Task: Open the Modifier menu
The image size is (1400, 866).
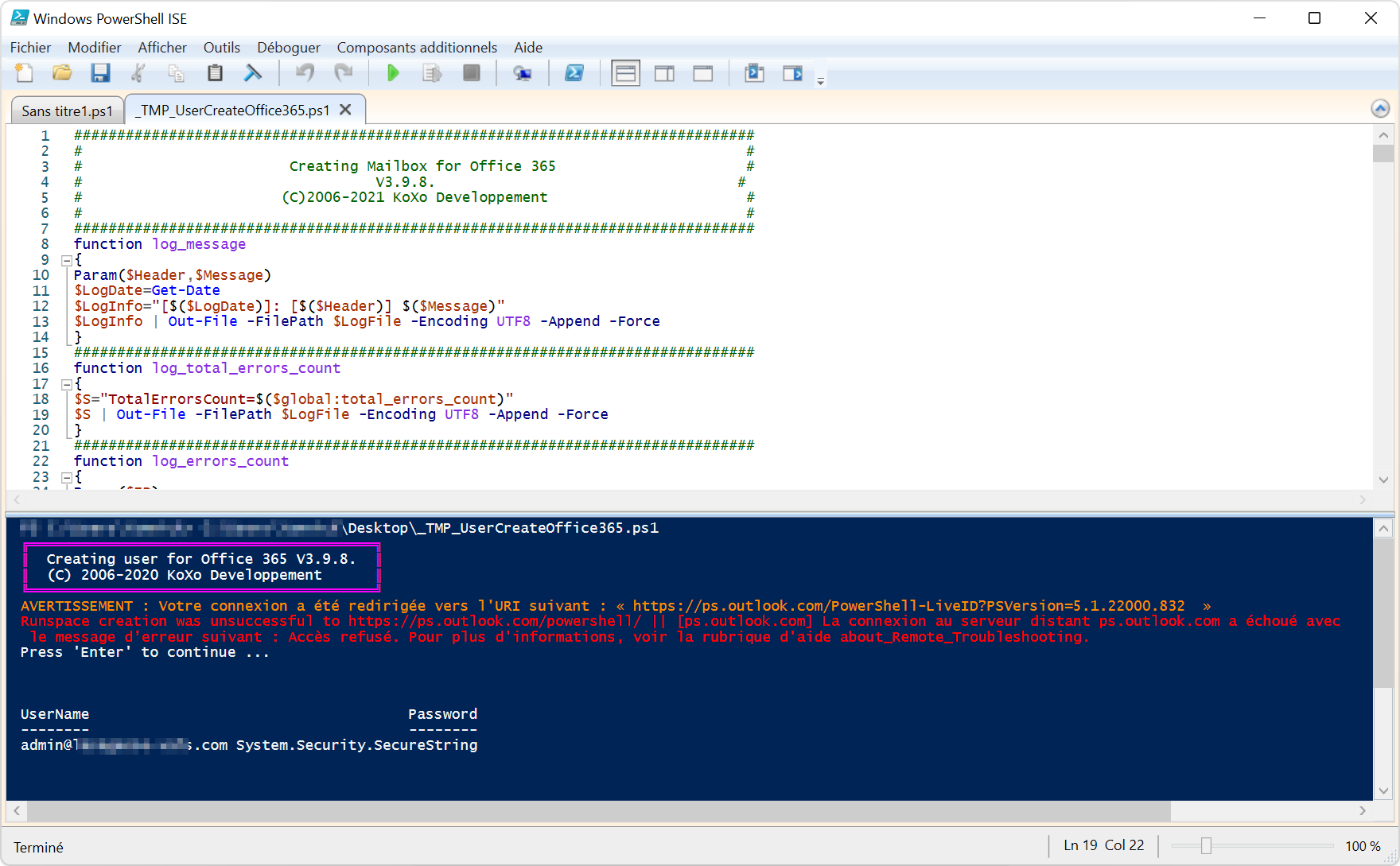Action: 95,48
